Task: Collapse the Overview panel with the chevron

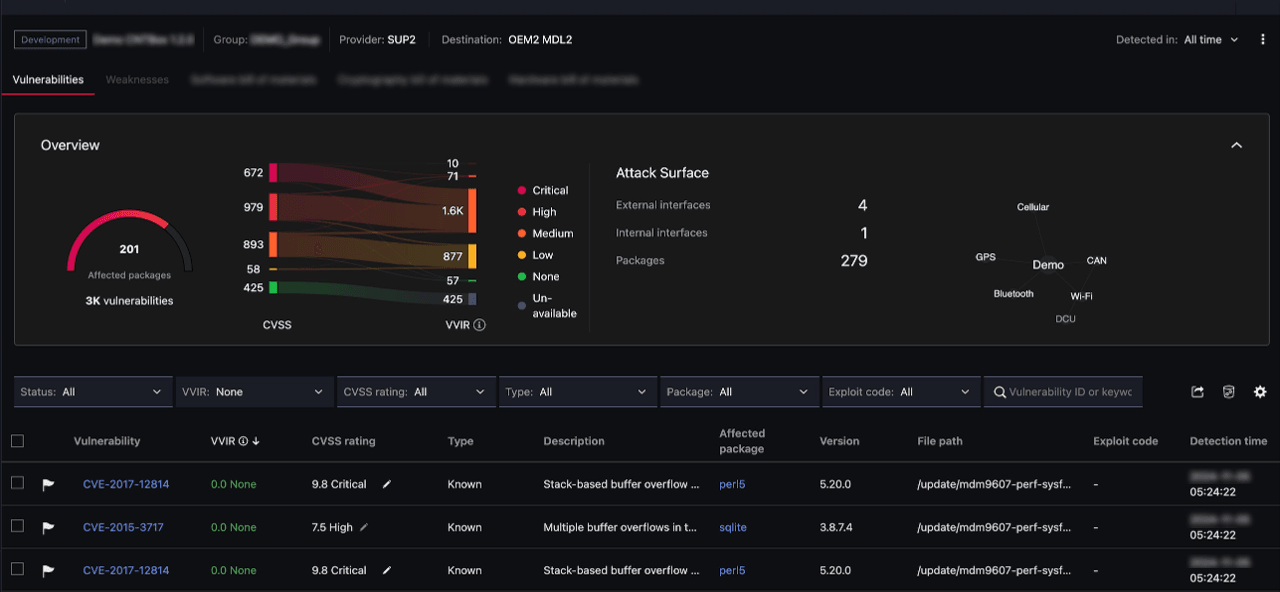Action: click(1236, 145)
